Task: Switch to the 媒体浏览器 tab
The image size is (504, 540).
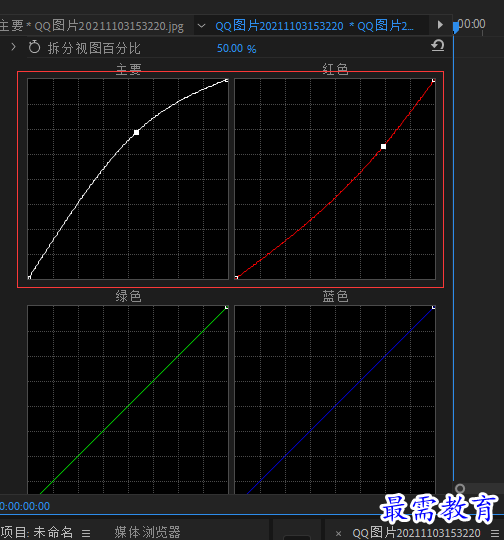Action: (x=147, y=532)
